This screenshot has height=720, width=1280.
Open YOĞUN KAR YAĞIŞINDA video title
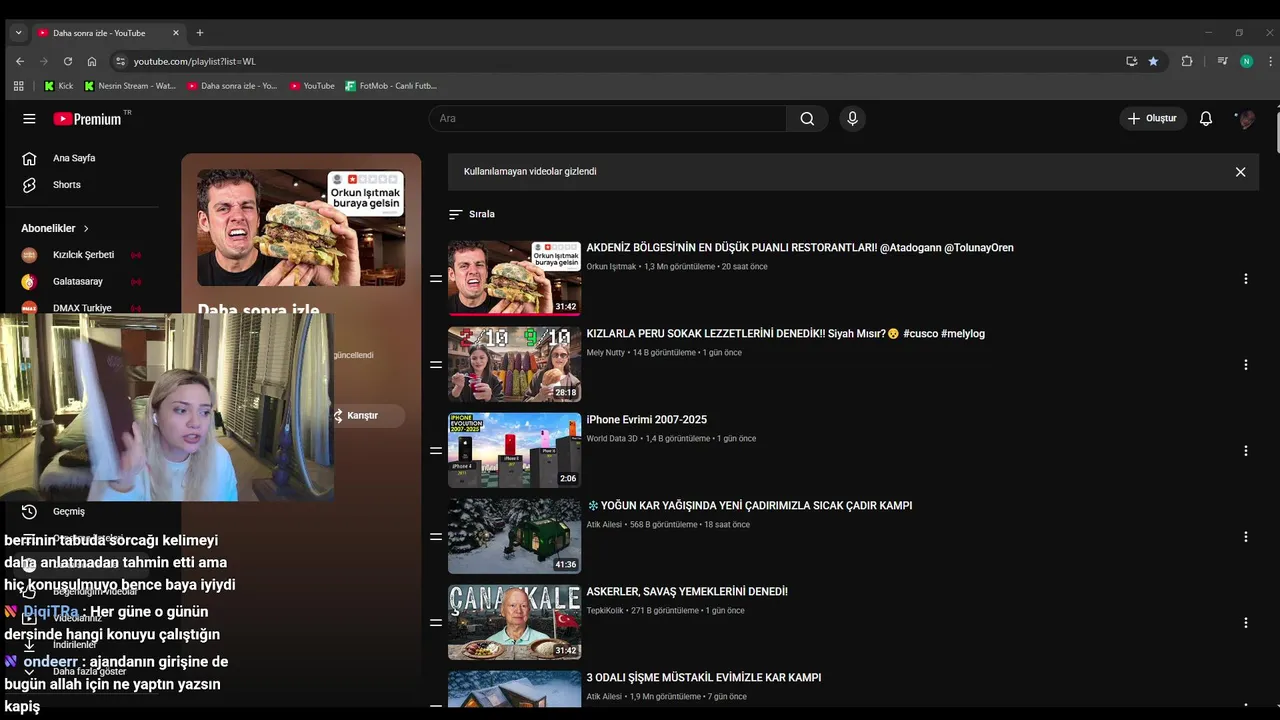[x=749, y=506]
